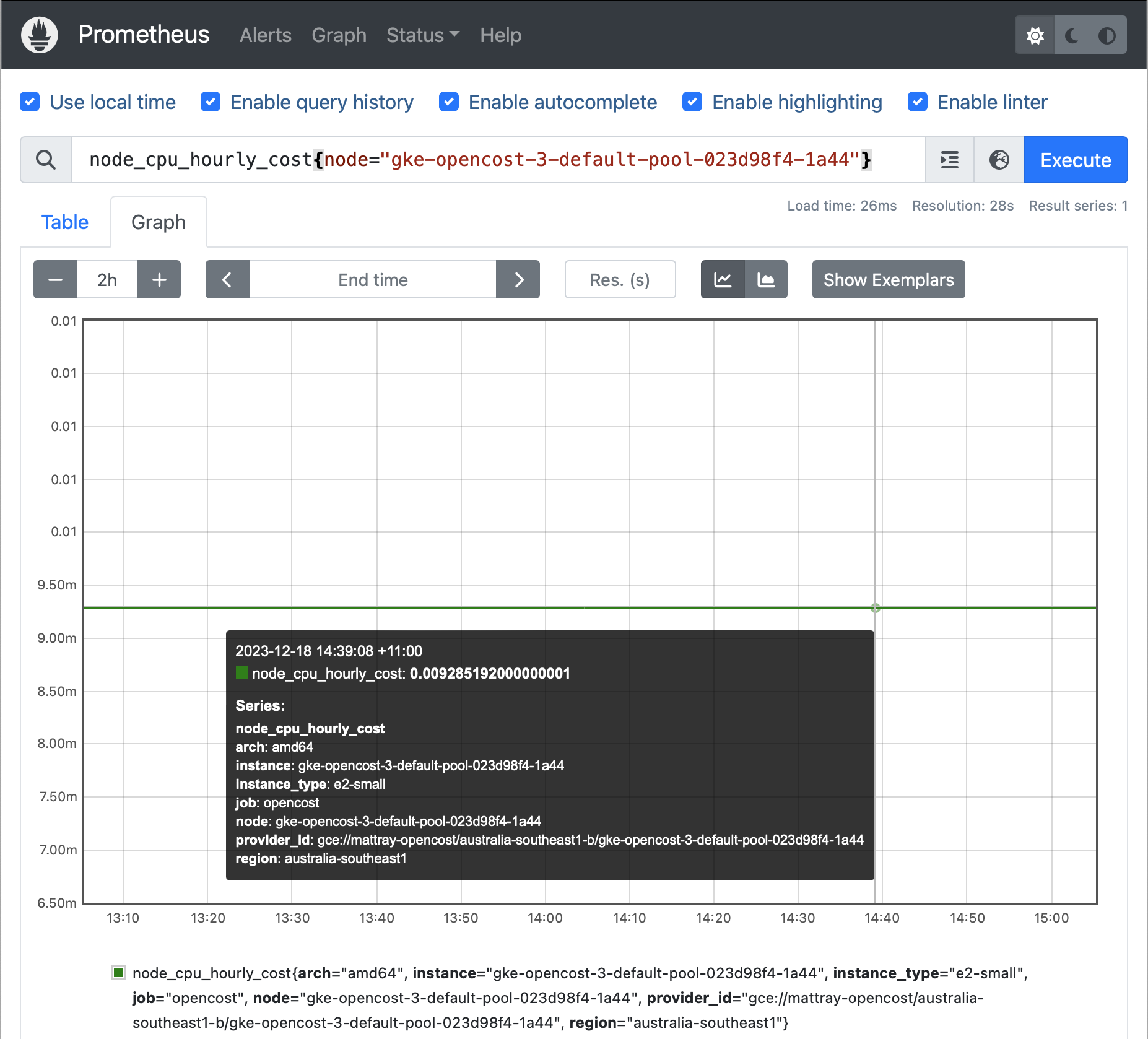Switch to dark theme moon icon
This screenshot has height=1039, width=1148.
point(1071,35)
